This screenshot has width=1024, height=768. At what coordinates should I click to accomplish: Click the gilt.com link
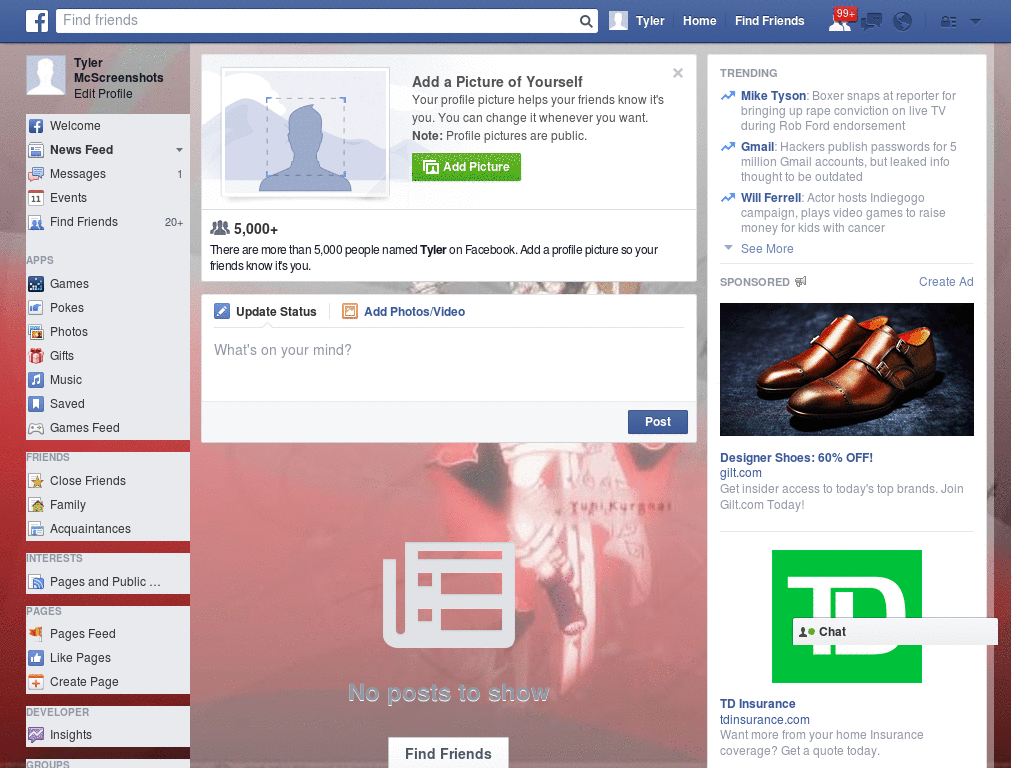coord(741,473)
